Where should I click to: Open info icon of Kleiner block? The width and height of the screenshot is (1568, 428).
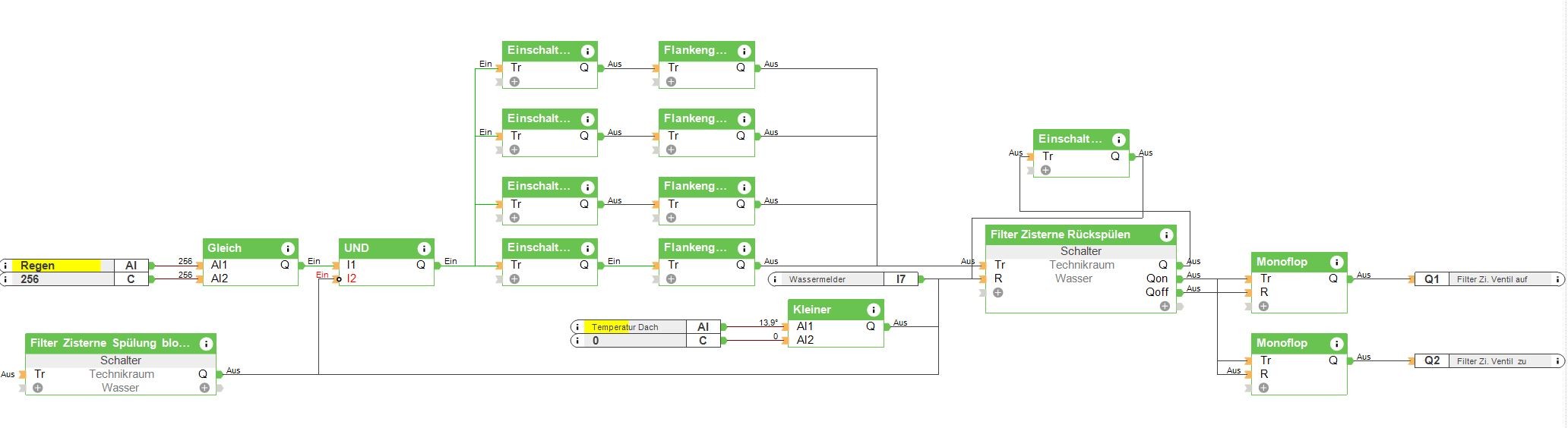tap(874, 310)
